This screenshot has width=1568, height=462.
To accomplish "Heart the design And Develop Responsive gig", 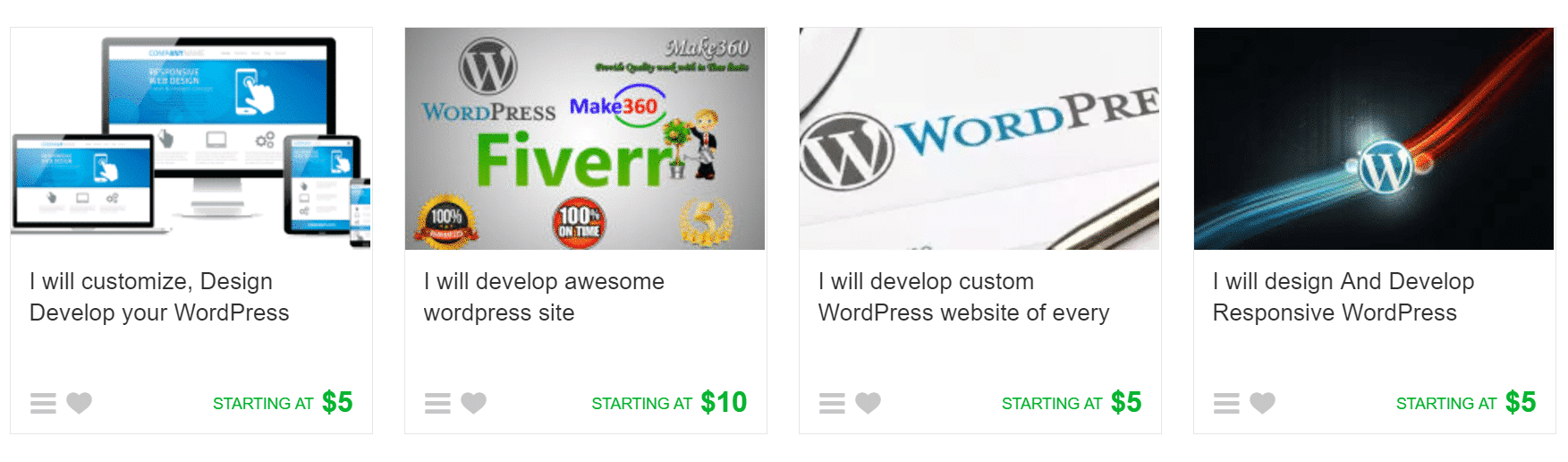I will (x=1263, y=404).
